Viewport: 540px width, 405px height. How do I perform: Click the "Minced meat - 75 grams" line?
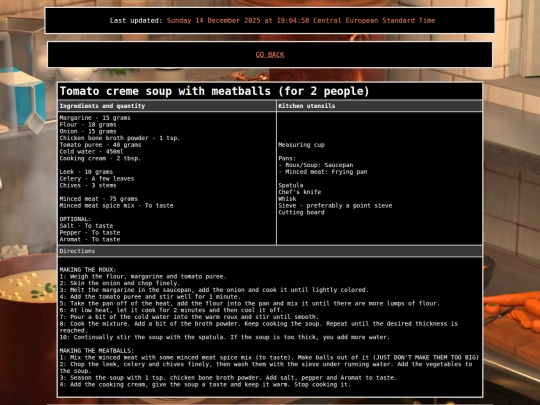pos(98,199)
